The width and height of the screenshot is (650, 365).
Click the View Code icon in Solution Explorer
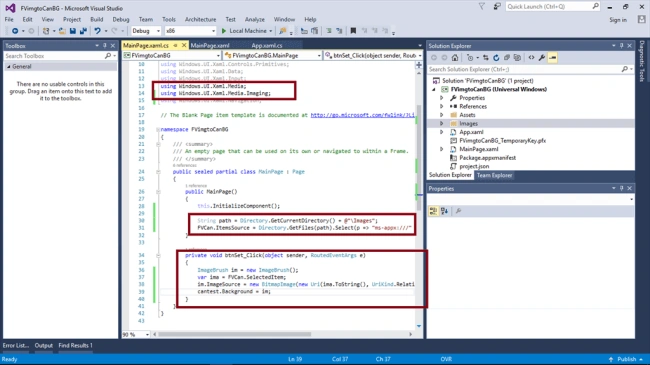pos(531,58)
